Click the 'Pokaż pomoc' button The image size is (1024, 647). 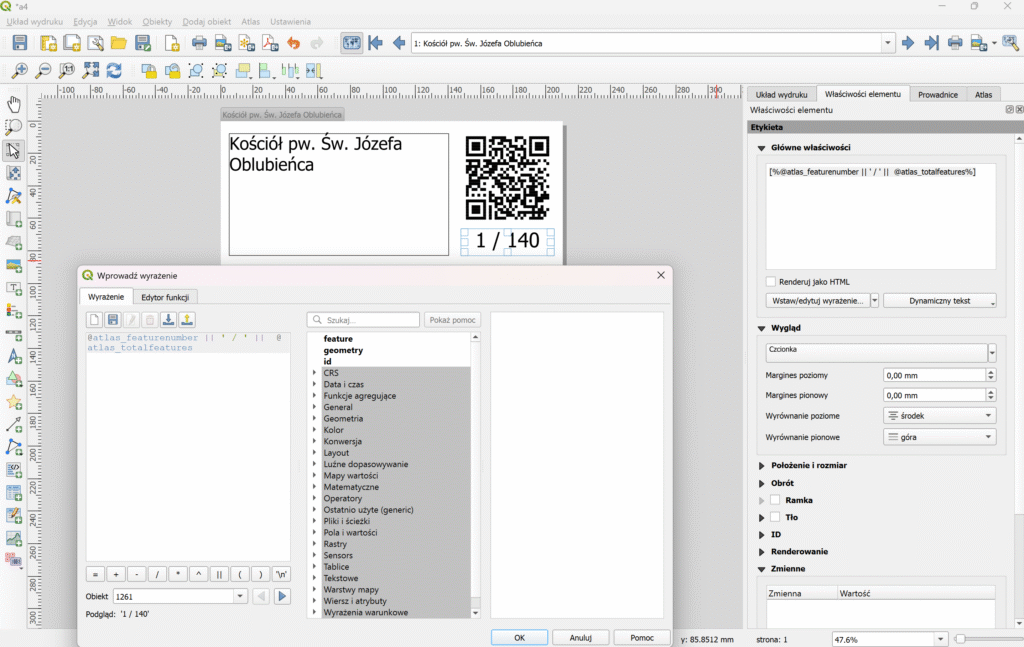tap(452, 320)
